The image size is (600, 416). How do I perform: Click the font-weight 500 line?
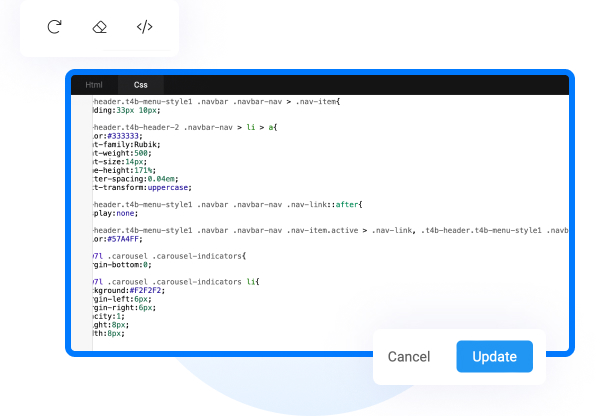click(x=122, y=153)
